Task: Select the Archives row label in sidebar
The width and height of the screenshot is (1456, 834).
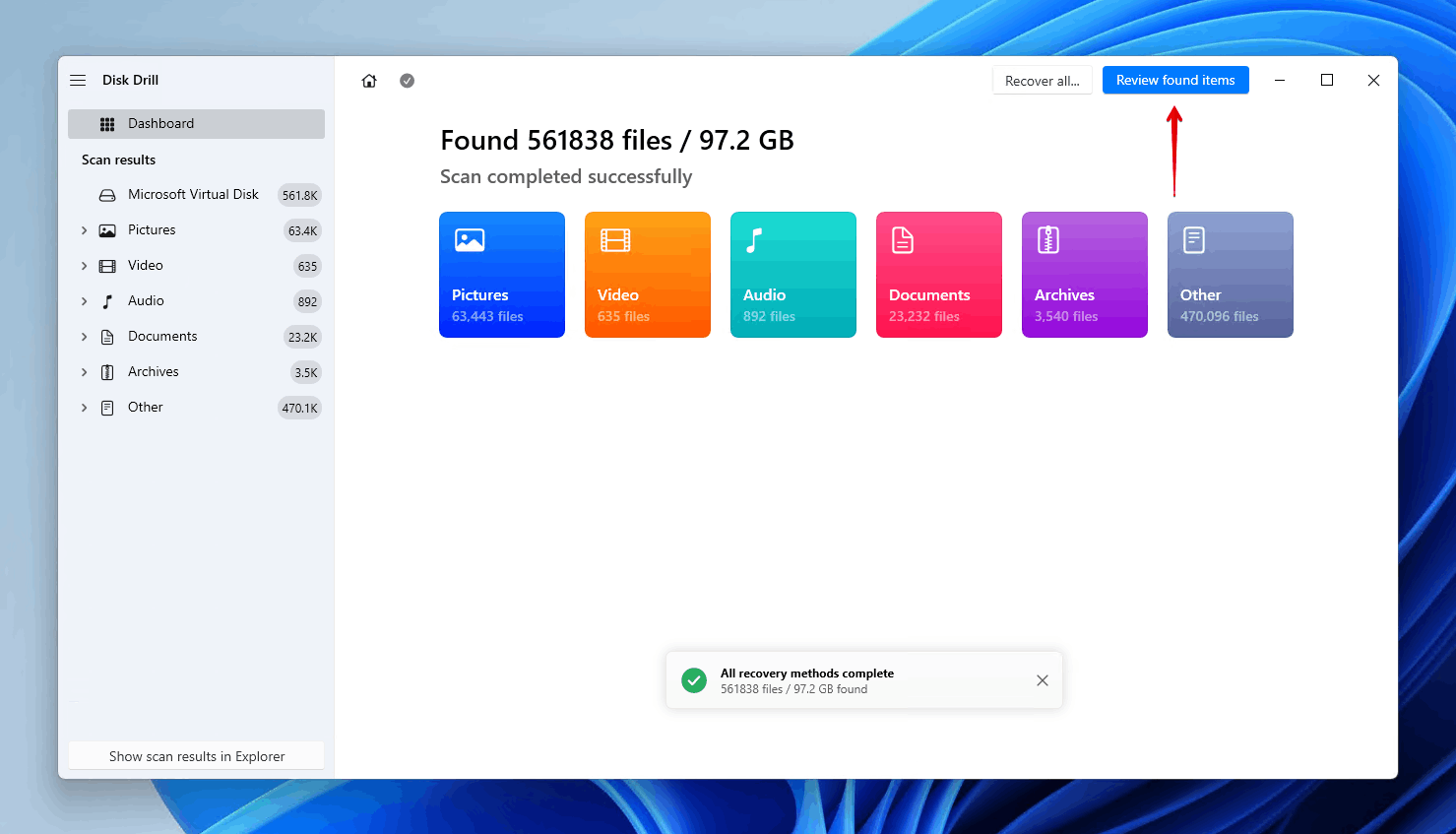Action: [x=154, y=371]
